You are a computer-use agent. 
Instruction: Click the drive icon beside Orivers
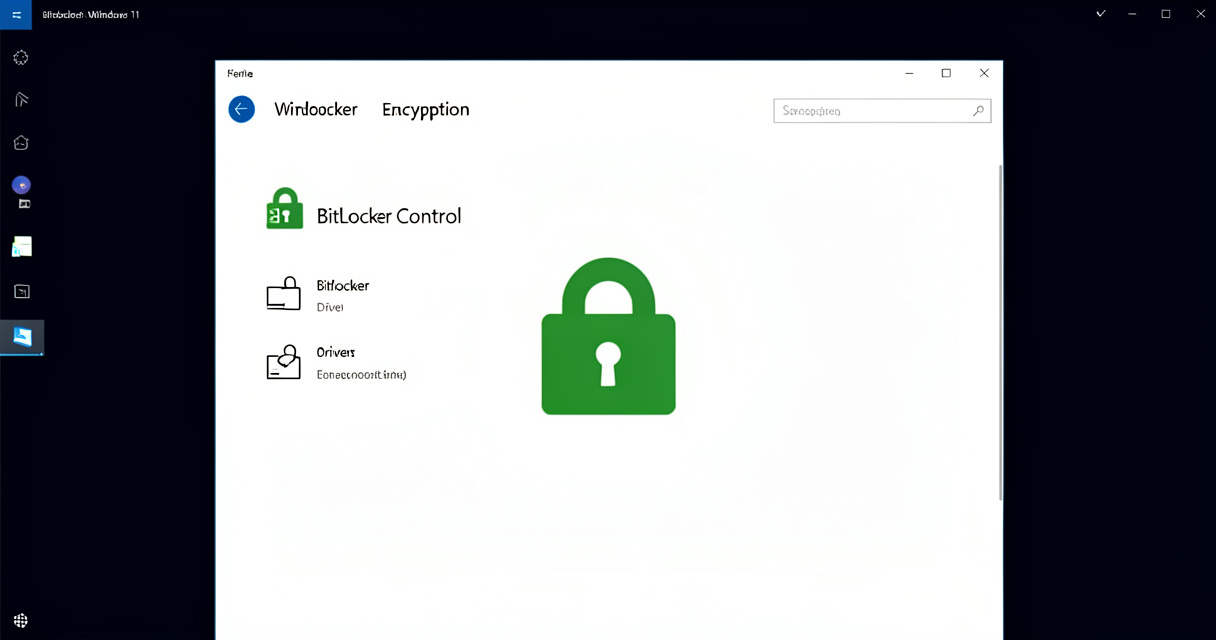pos(283,362)
